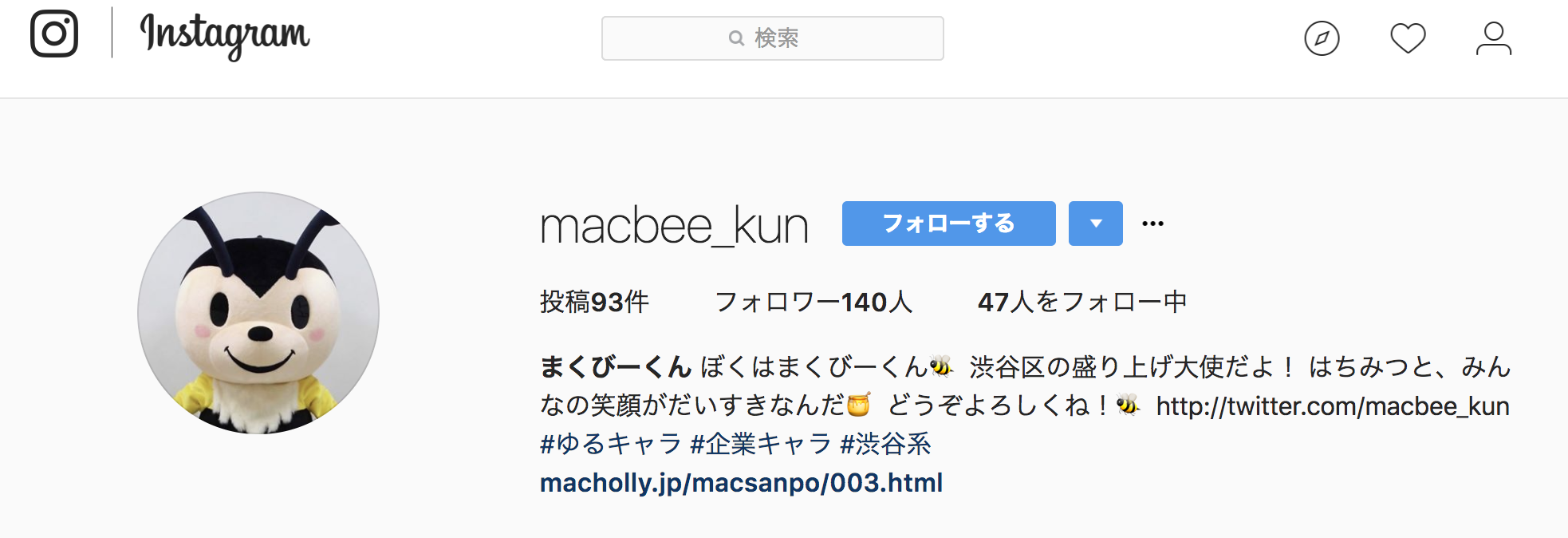1568x538 pixels.
Task: Open the macbee_kun bee mascot profile picture
Action: pyautogui.click(x=258, y=313)
